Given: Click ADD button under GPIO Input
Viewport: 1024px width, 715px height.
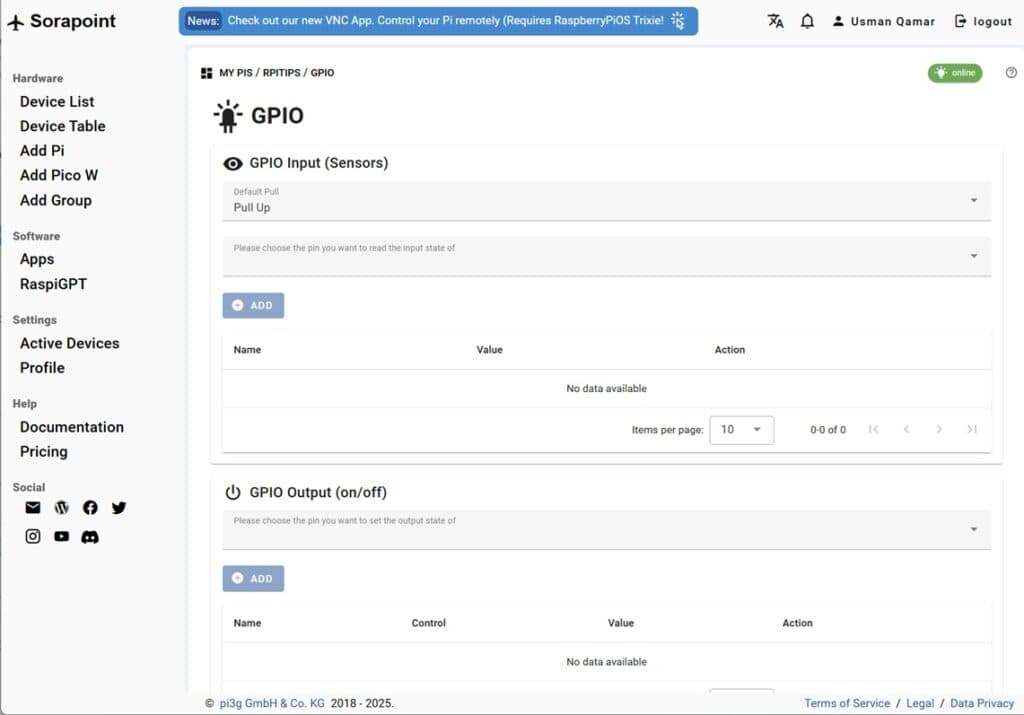Looking at the screenshot, I should click(x=253, y=306).
